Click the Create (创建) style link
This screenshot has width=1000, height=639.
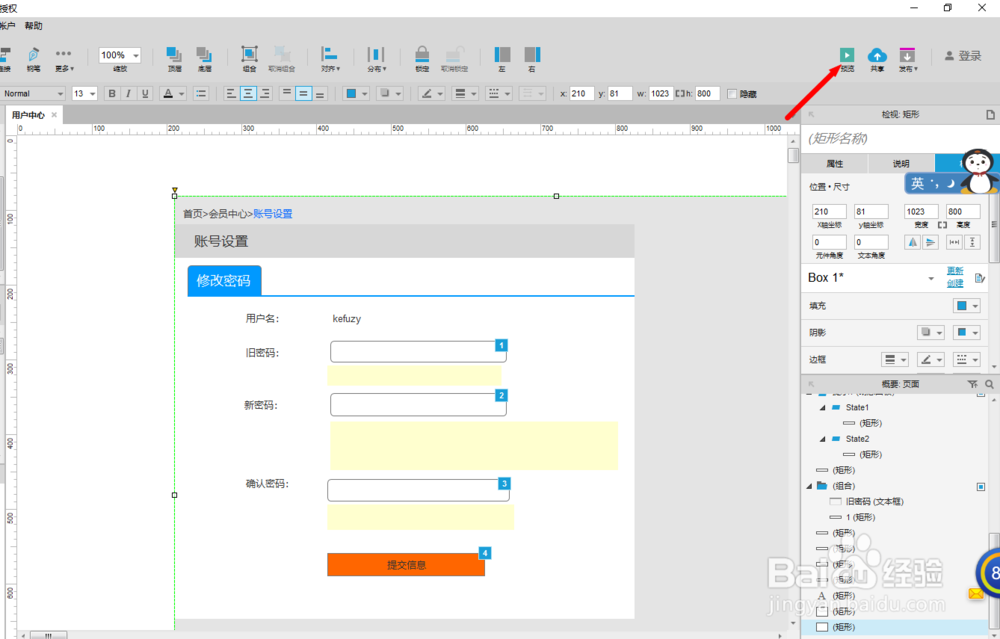point(955,283)
